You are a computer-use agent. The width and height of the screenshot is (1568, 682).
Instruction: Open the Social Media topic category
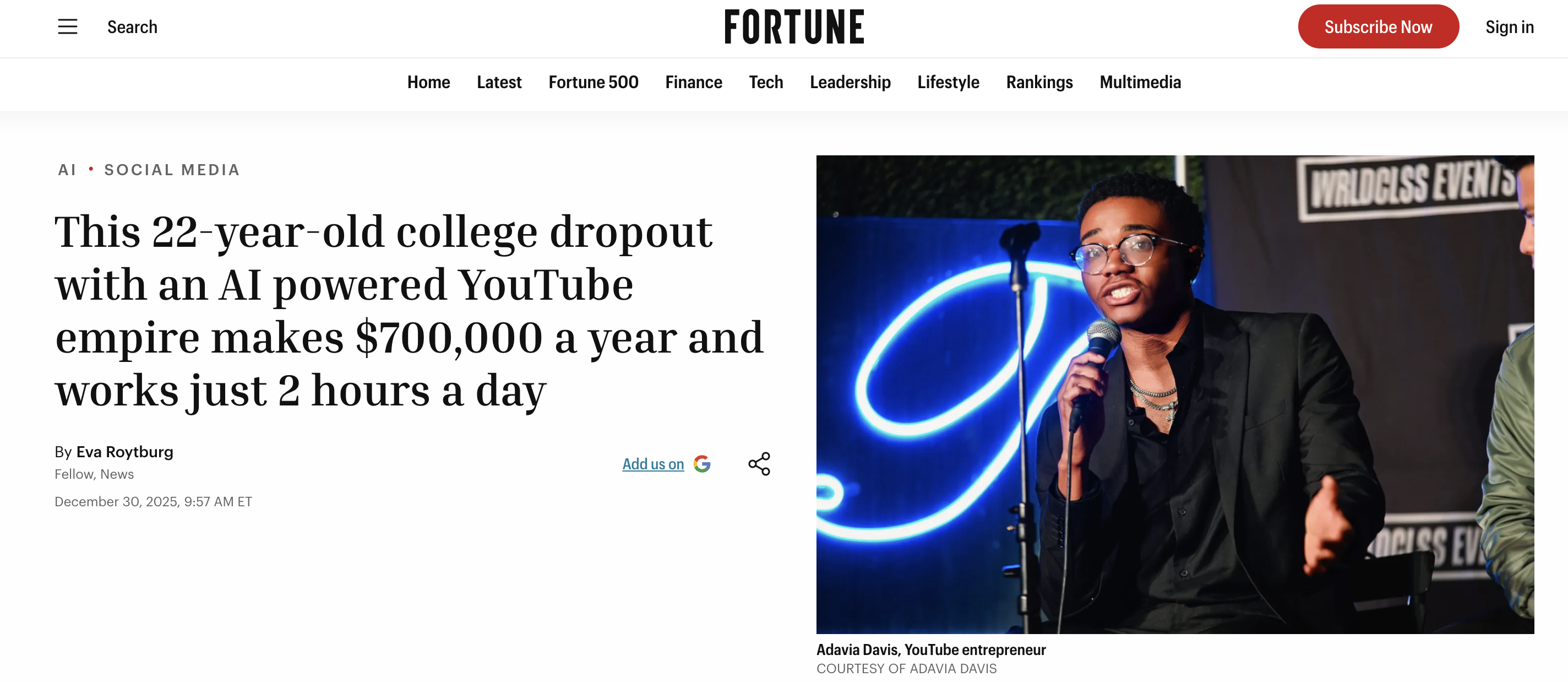[171, 169]
